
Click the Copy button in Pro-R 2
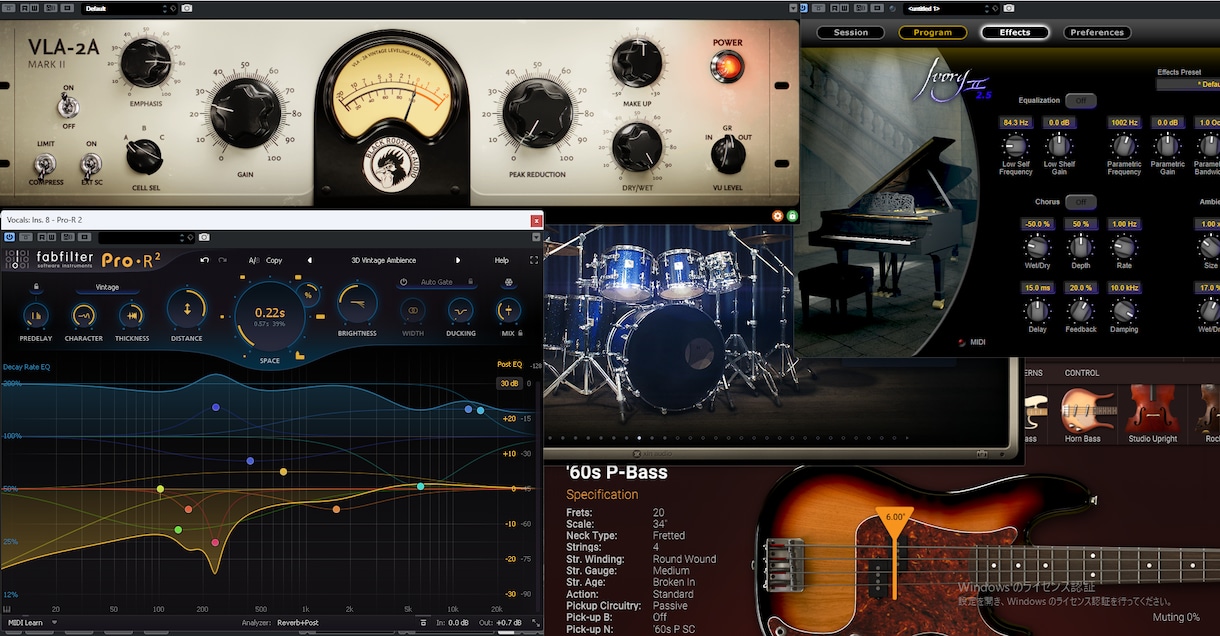click(x=274, y=260)
